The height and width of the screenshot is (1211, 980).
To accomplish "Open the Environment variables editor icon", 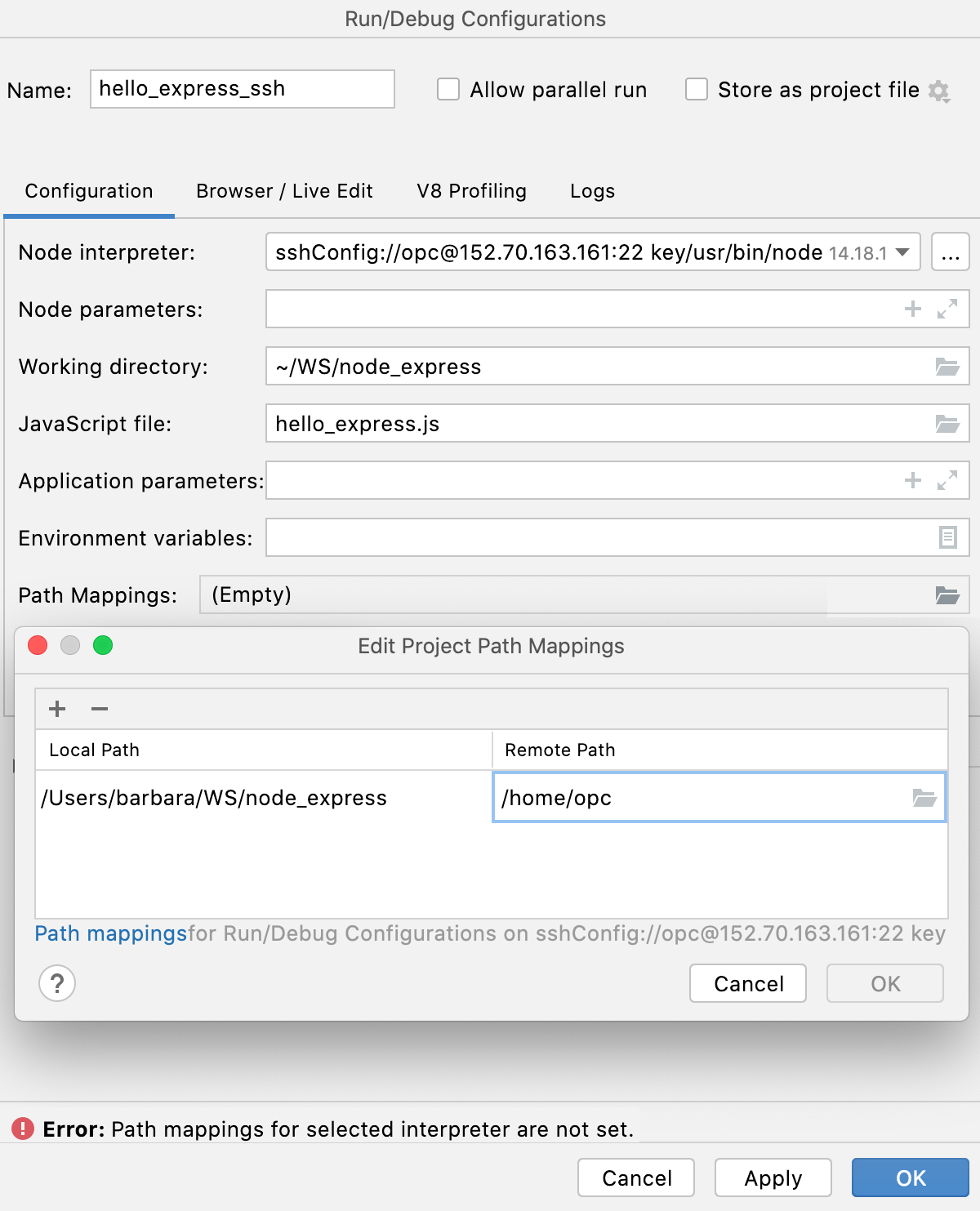I will tap(947, 538).
